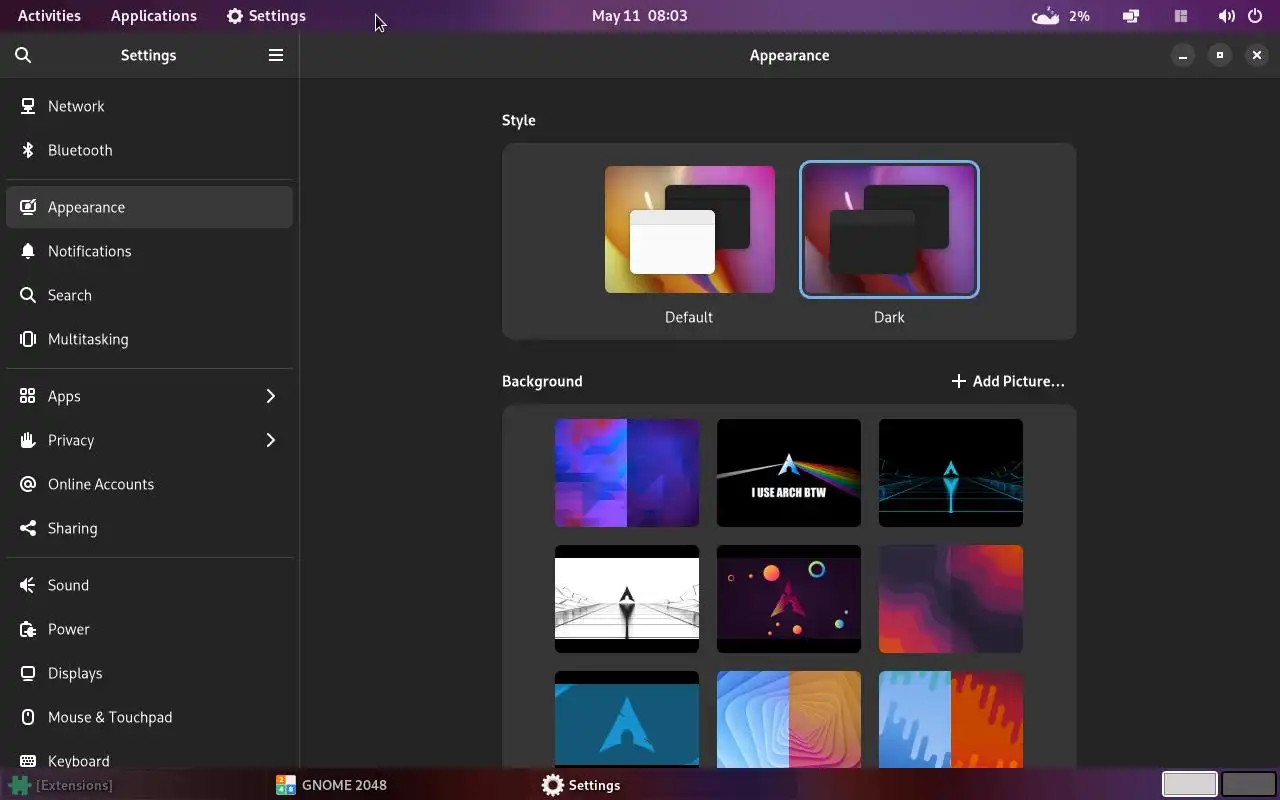
Task: Click the Mouse & Touchpad icon
Action: coord(28,717)
